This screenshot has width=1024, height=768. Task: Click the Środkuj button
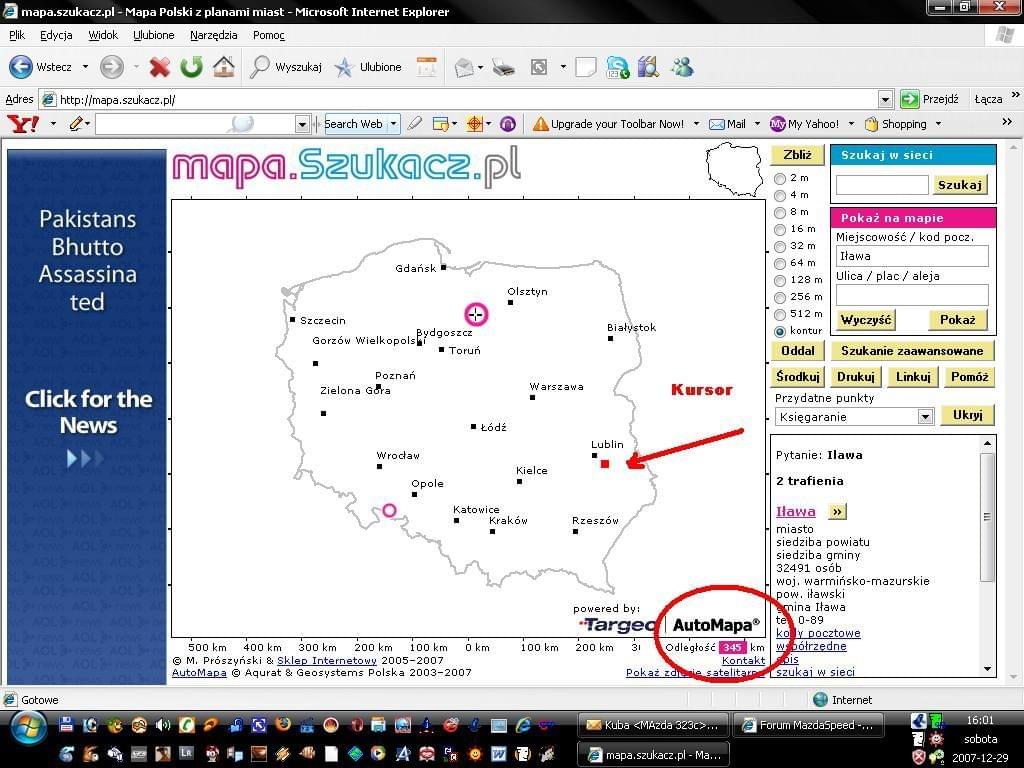[797, 377]
